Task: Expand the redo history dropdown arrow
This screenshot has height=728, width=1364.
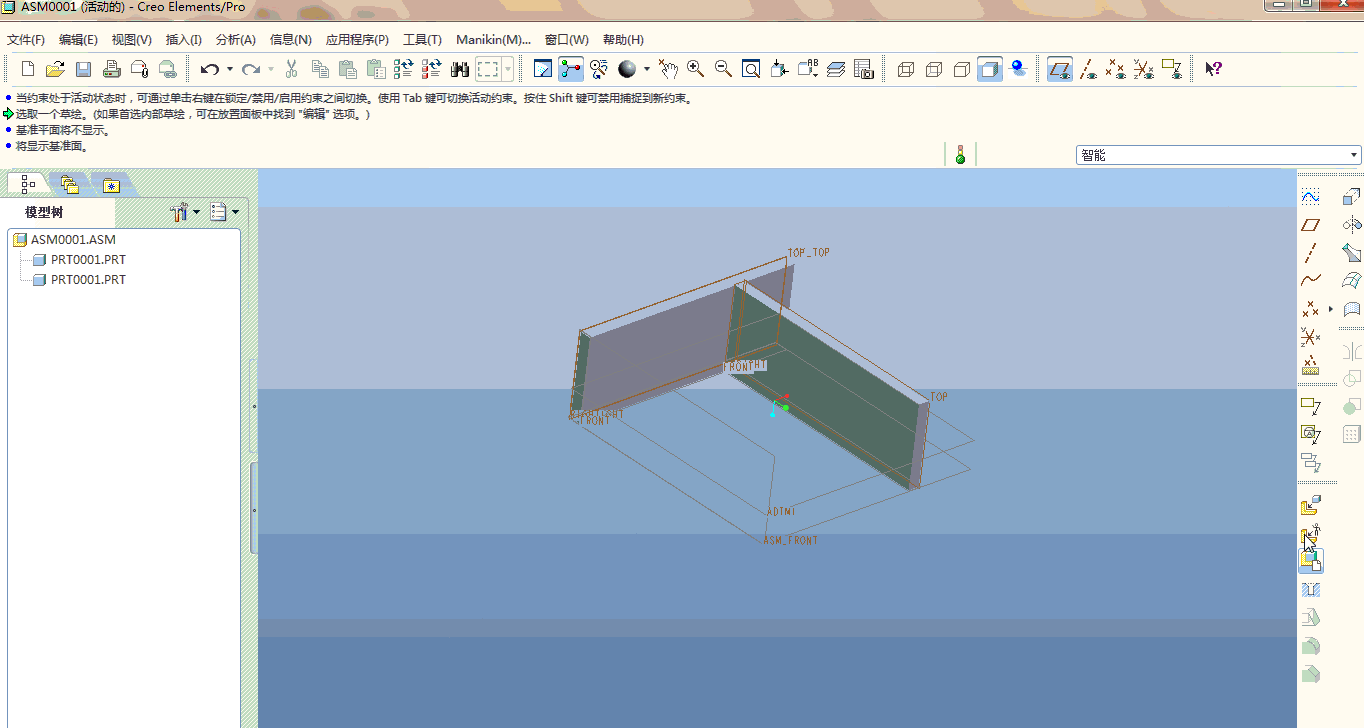Action: tap(271, 69)
